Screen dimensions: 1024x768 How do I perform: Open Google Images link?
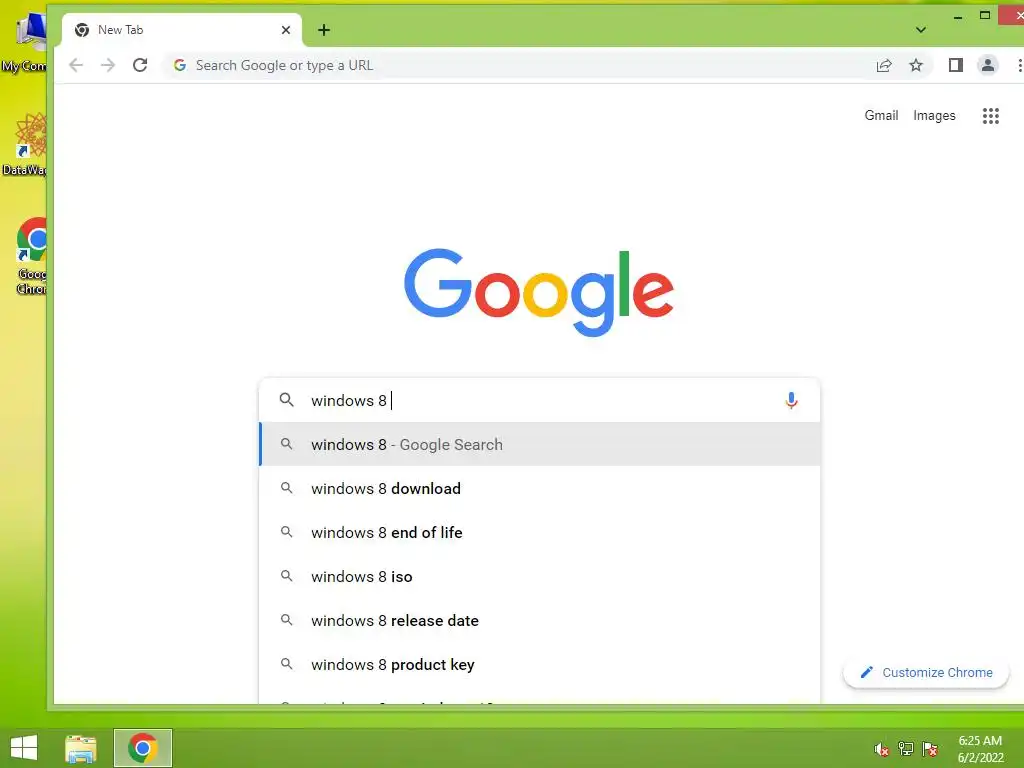click(x=934, y=116)
